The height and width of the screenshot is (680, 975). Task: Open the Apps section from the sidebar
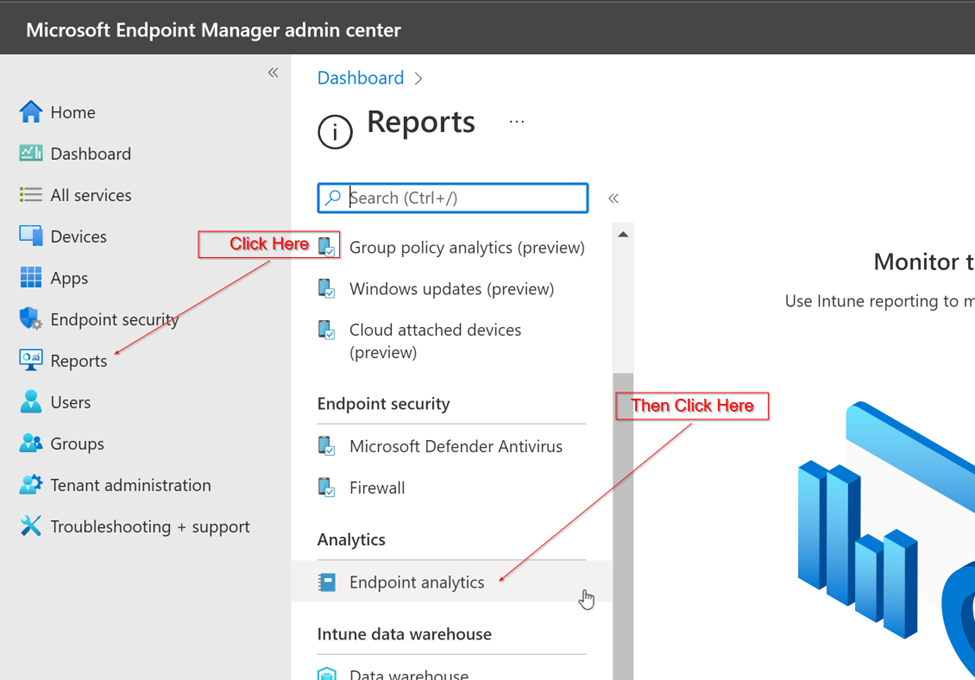32,277
